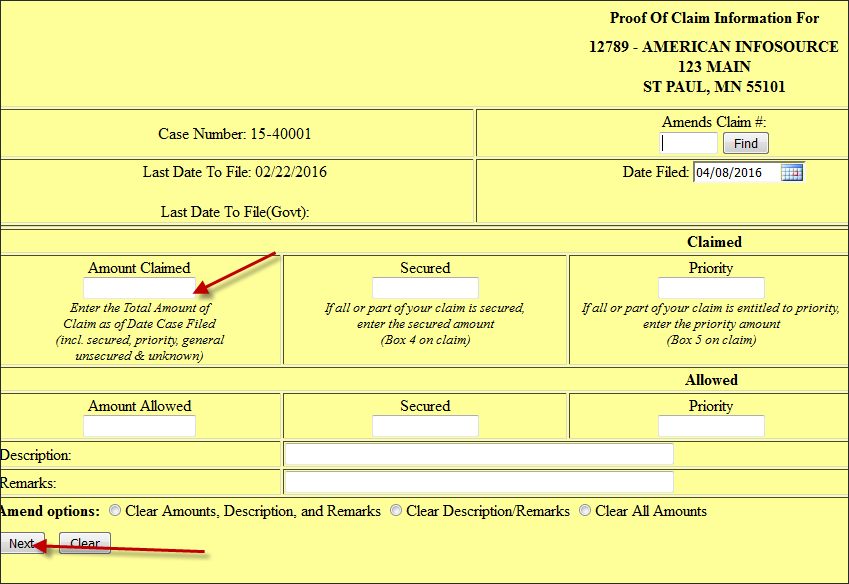Select the Amount Allowed input box
The height and width of the screenshot is (584, 849).
pyautogui.click(x=139, y=426)
